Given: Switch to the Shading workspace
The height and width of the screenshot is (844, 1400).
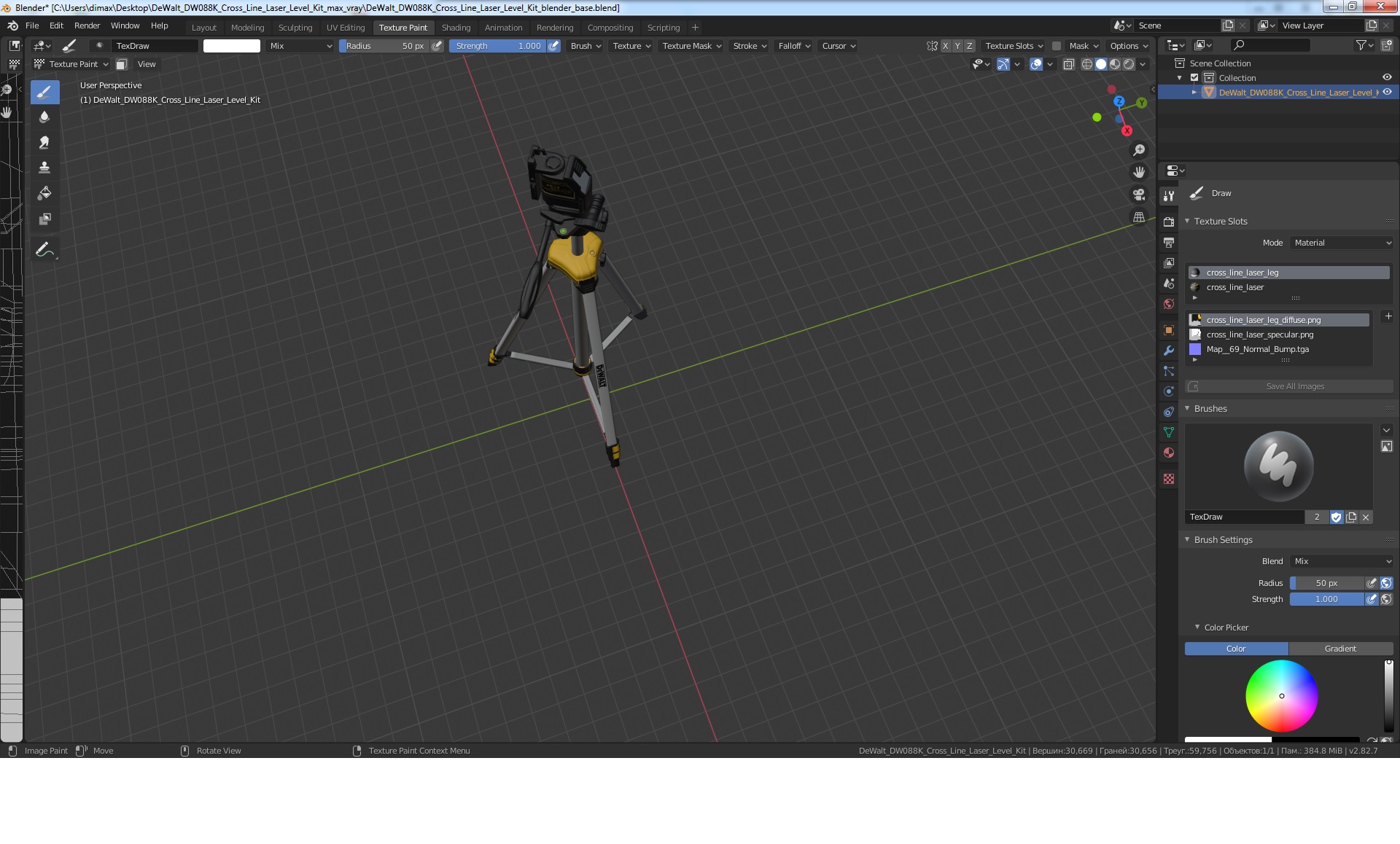Looking at the screenshot, I should tap(456, 28).
